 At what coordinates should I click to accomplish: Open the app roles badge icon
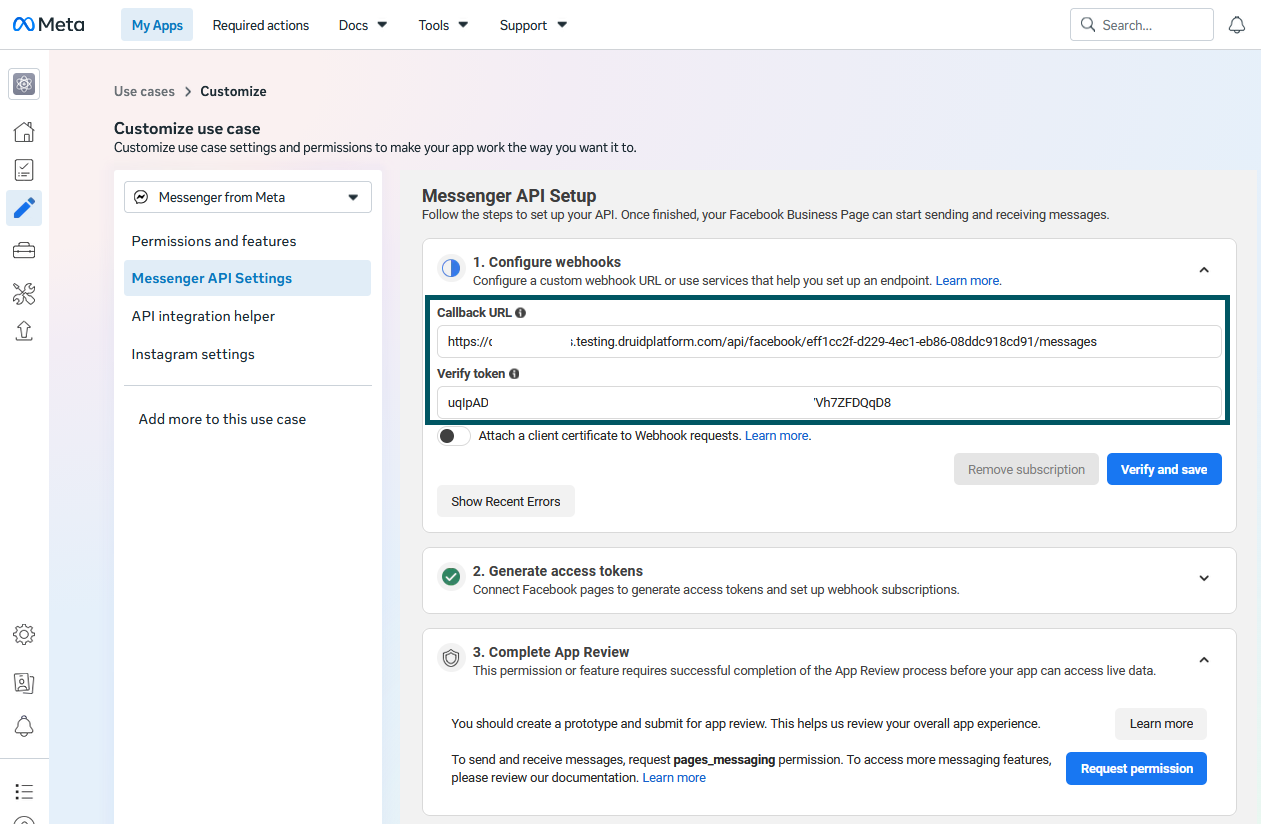click(x=24, y=683)
